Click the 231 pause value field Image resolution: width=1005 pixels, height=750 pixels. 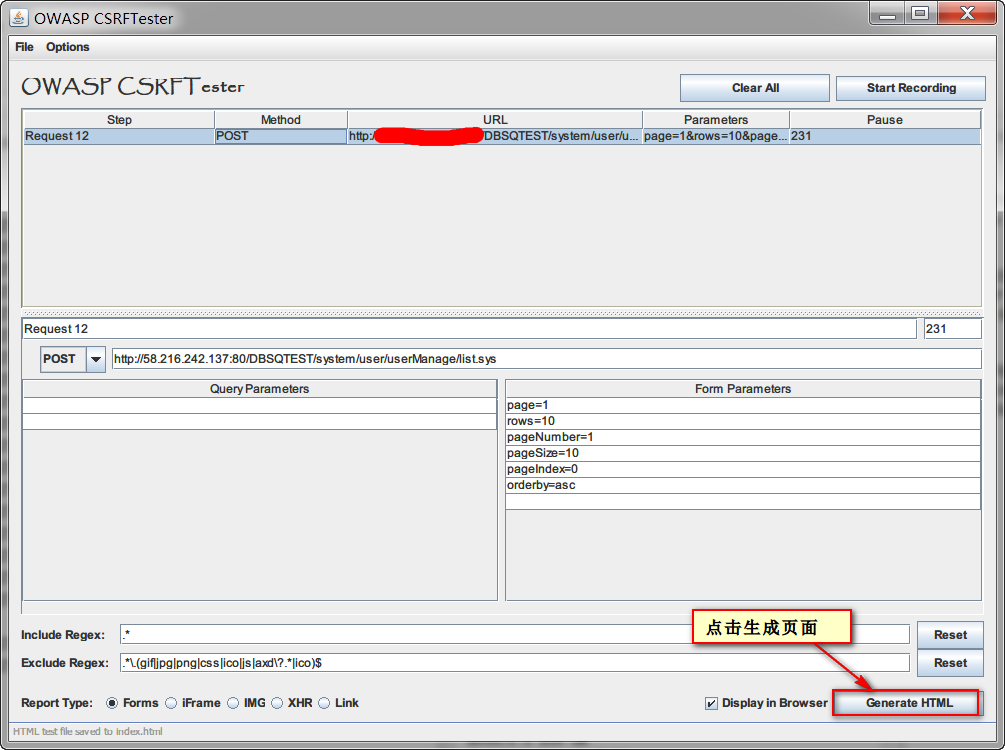pos(952,329)
